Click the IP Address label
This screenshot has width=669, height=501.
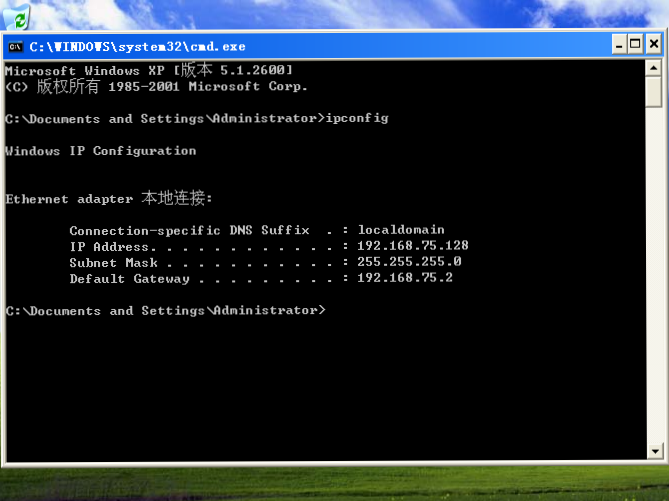pyautogui.click(x=109, y=246)
